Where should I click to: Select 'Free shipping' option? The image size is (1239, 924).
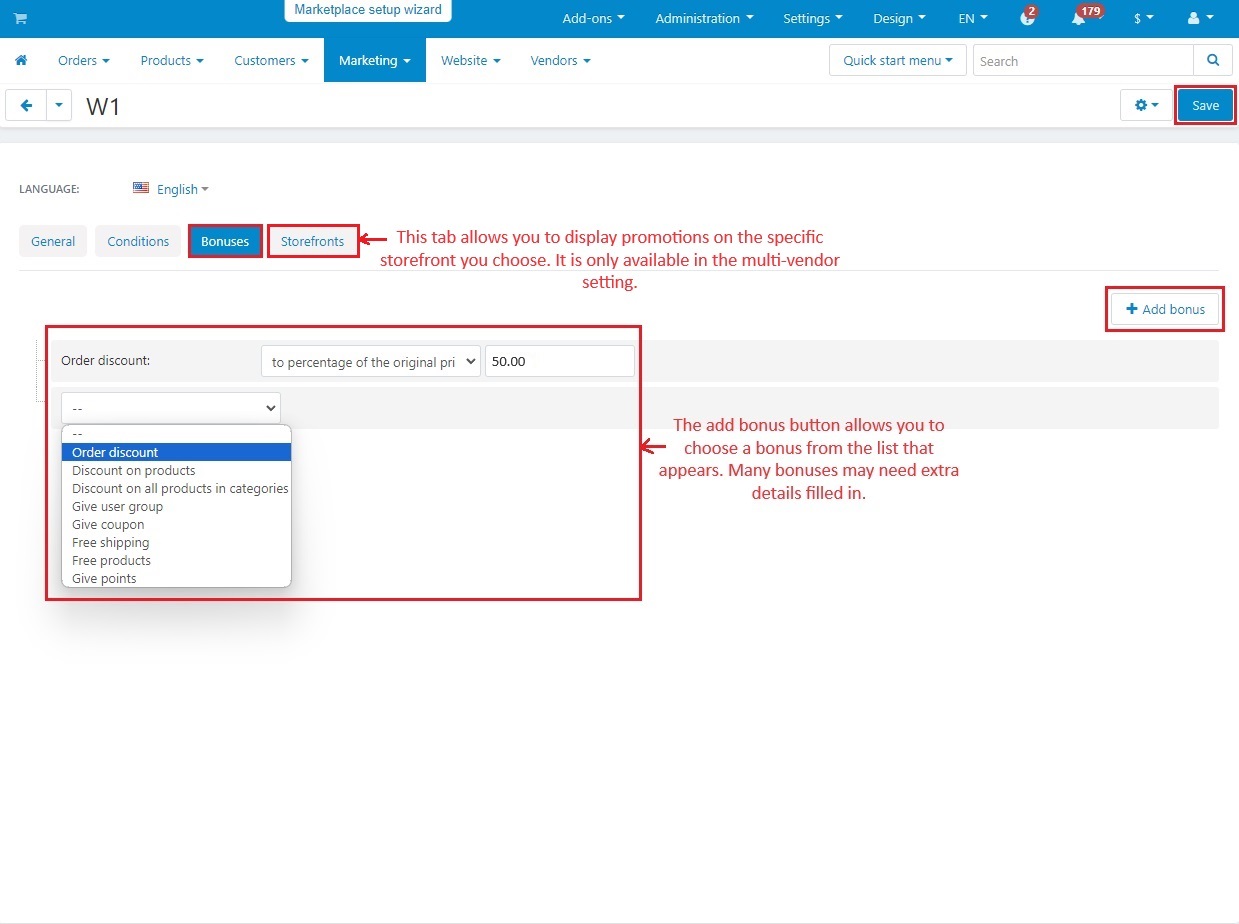[176, 542]
